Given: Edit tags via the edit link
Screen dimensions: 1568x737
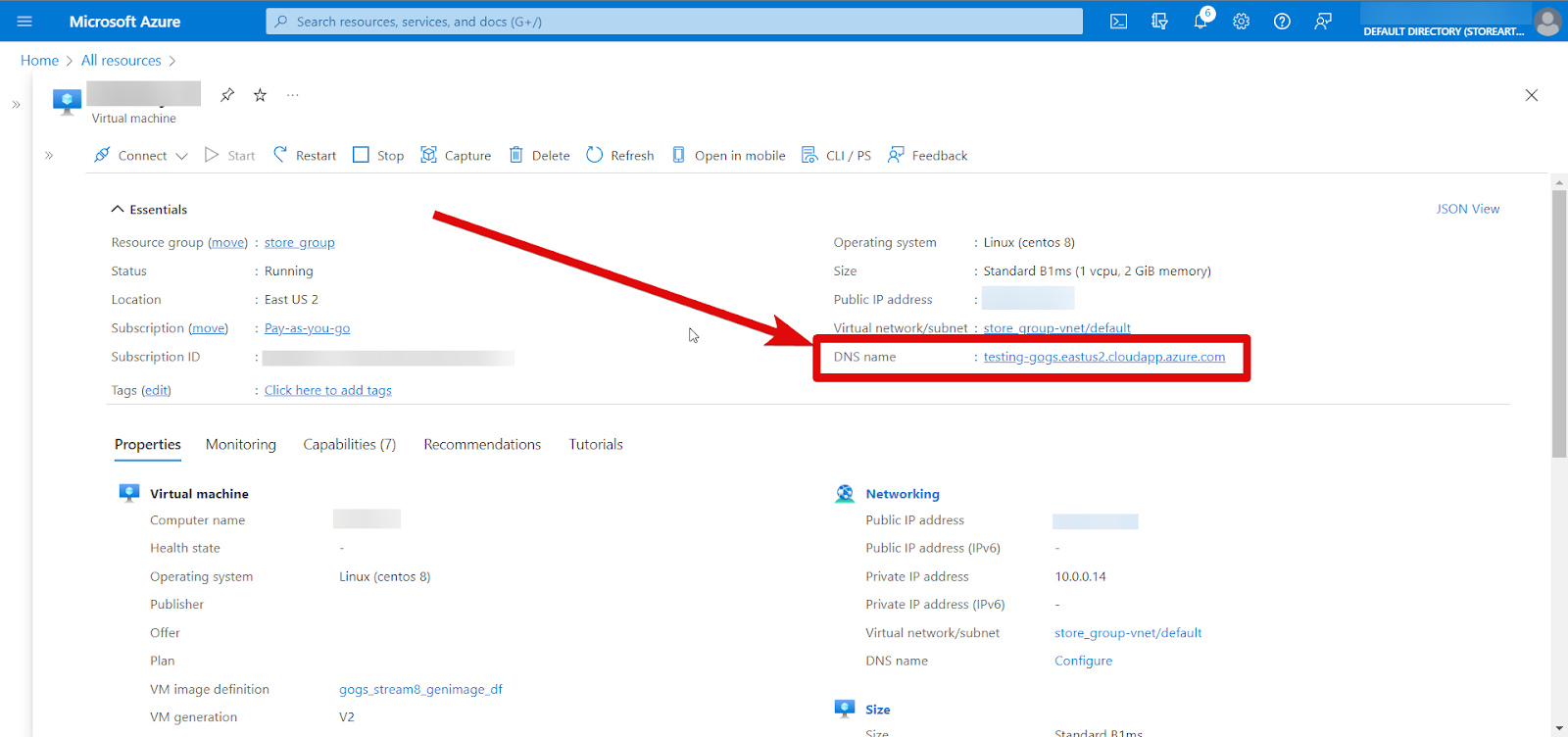Looking at the screenshot, I should (x=157, y=390).
